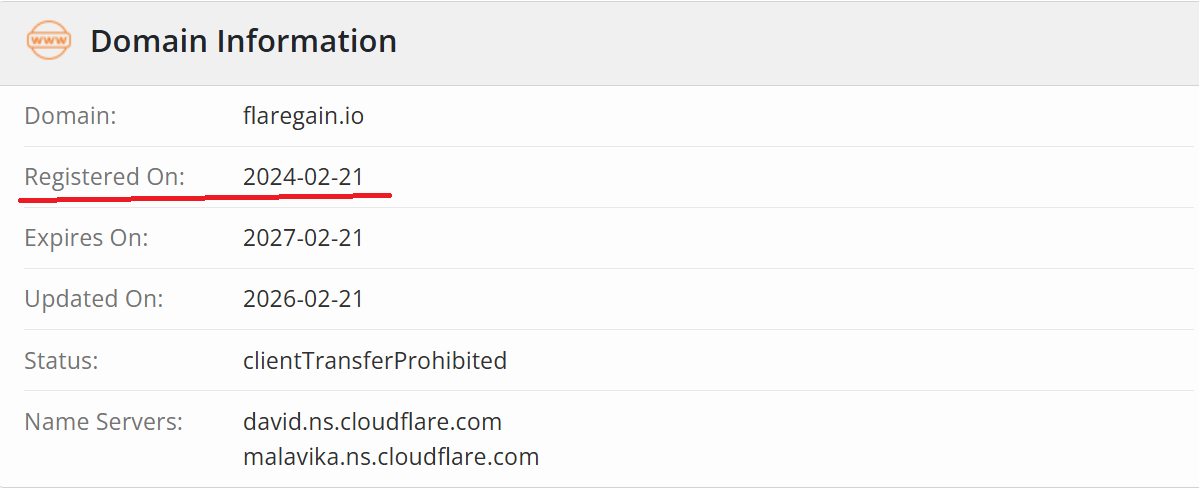Viewport: 1199px width, 492px height.
Task: Click the Expires On: label
Action: tap(86, 238)
